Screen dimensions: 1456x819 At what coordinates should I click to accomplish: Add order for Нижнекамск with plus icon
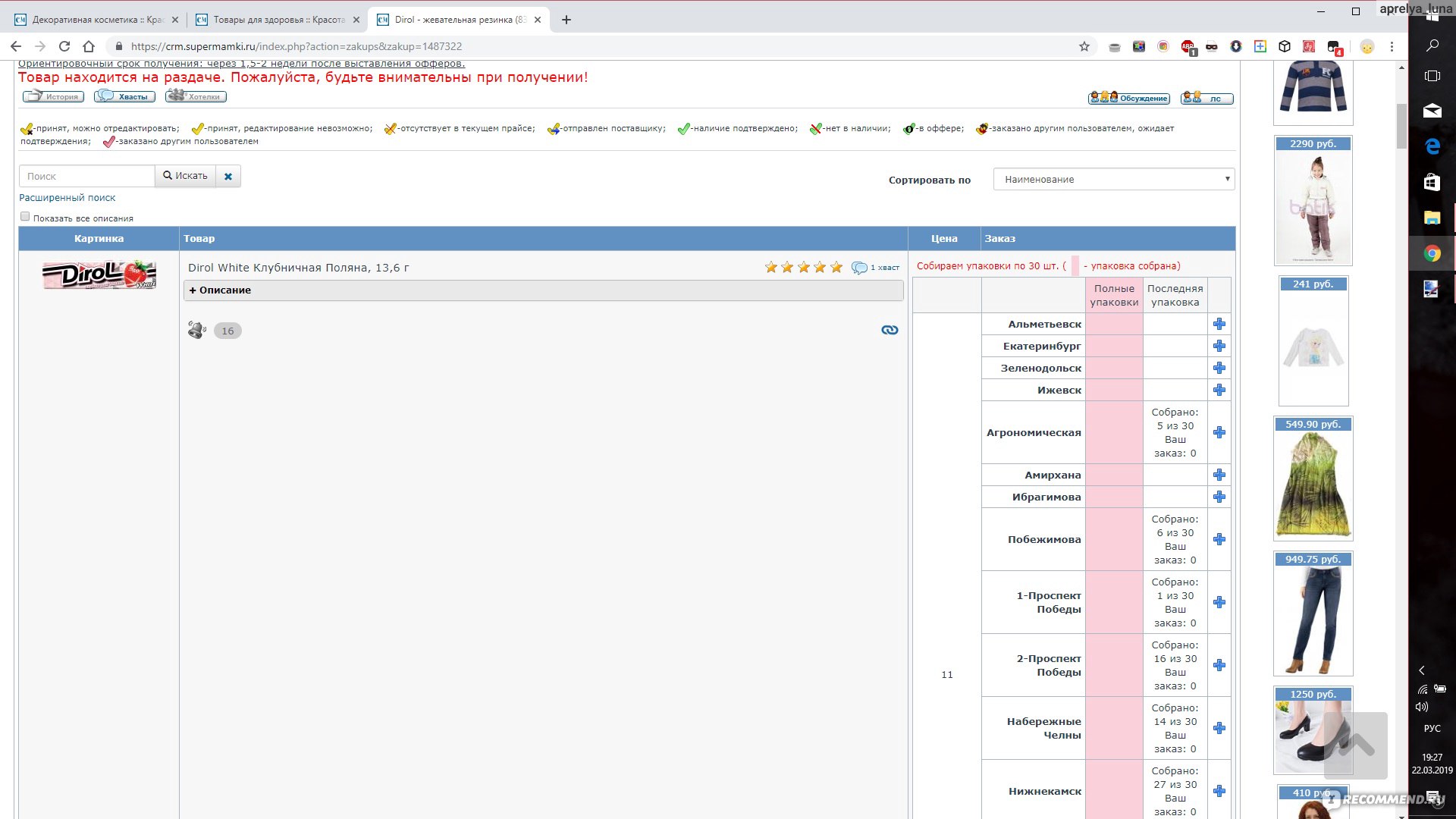(1219, 791)
